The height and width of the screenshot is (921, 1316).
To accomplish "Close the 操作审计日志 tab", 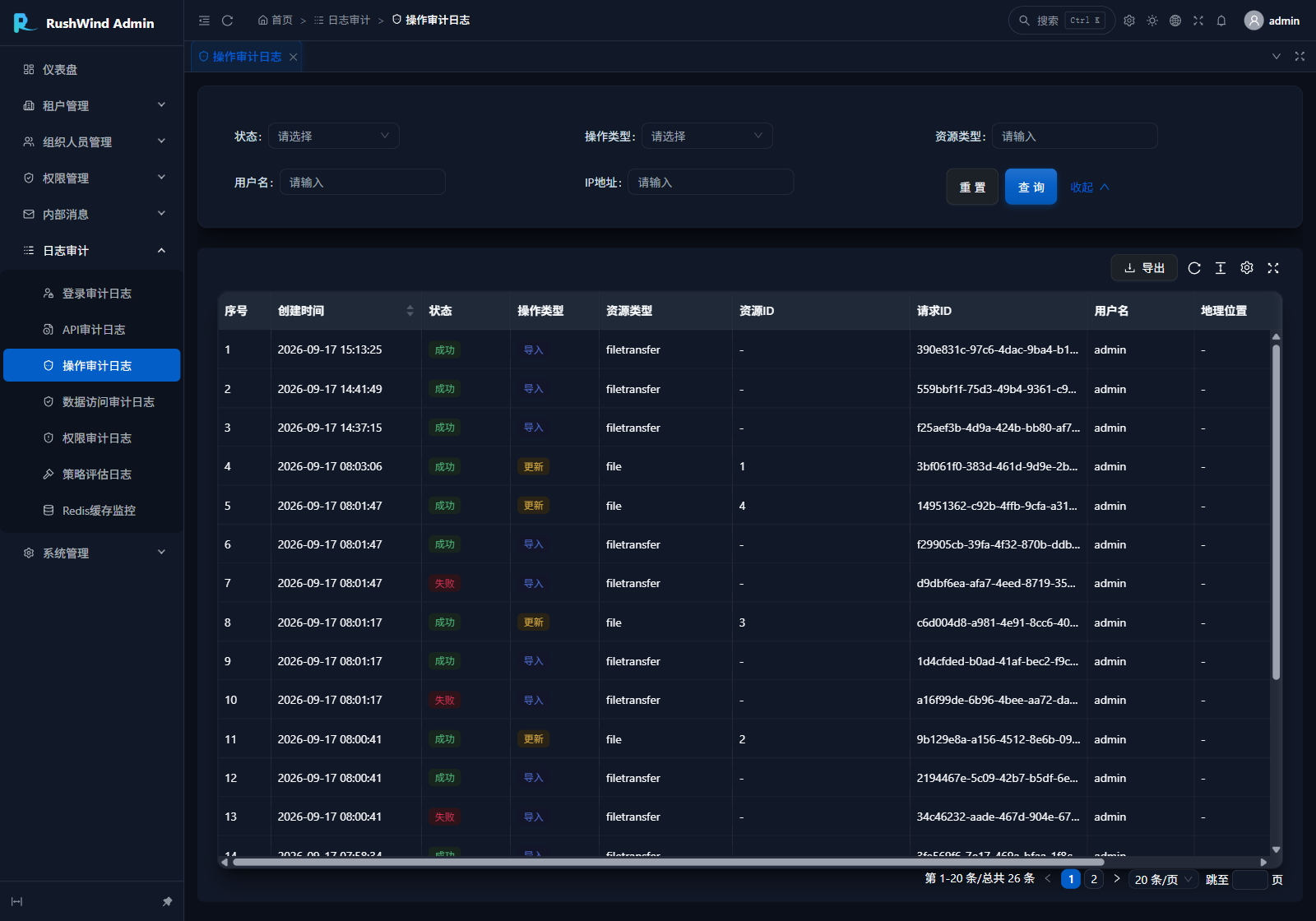I will pos(293,57).
